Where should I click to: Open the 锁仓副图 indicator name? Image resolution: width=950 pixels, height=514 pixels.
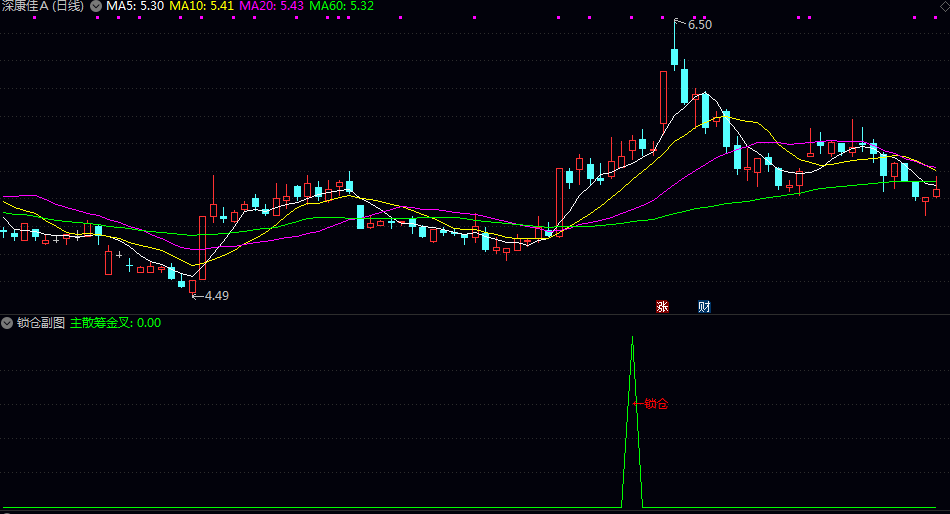pos(41,322)
